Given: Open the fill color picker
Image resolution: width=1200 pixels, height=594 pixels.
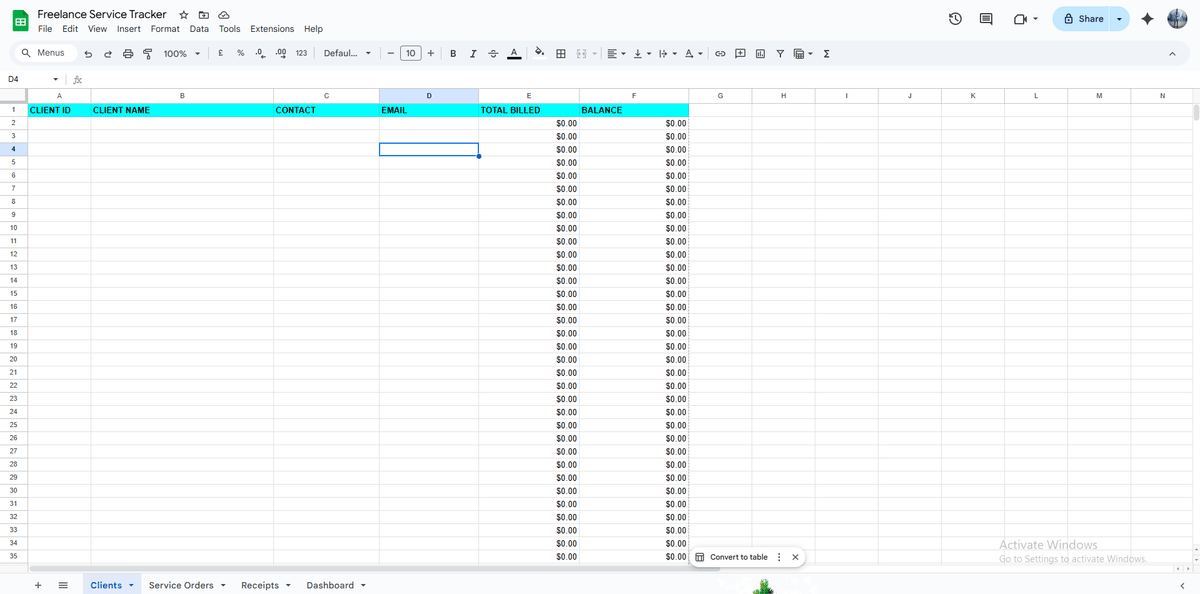Looking at the screenshot, I should click(539, 54).
